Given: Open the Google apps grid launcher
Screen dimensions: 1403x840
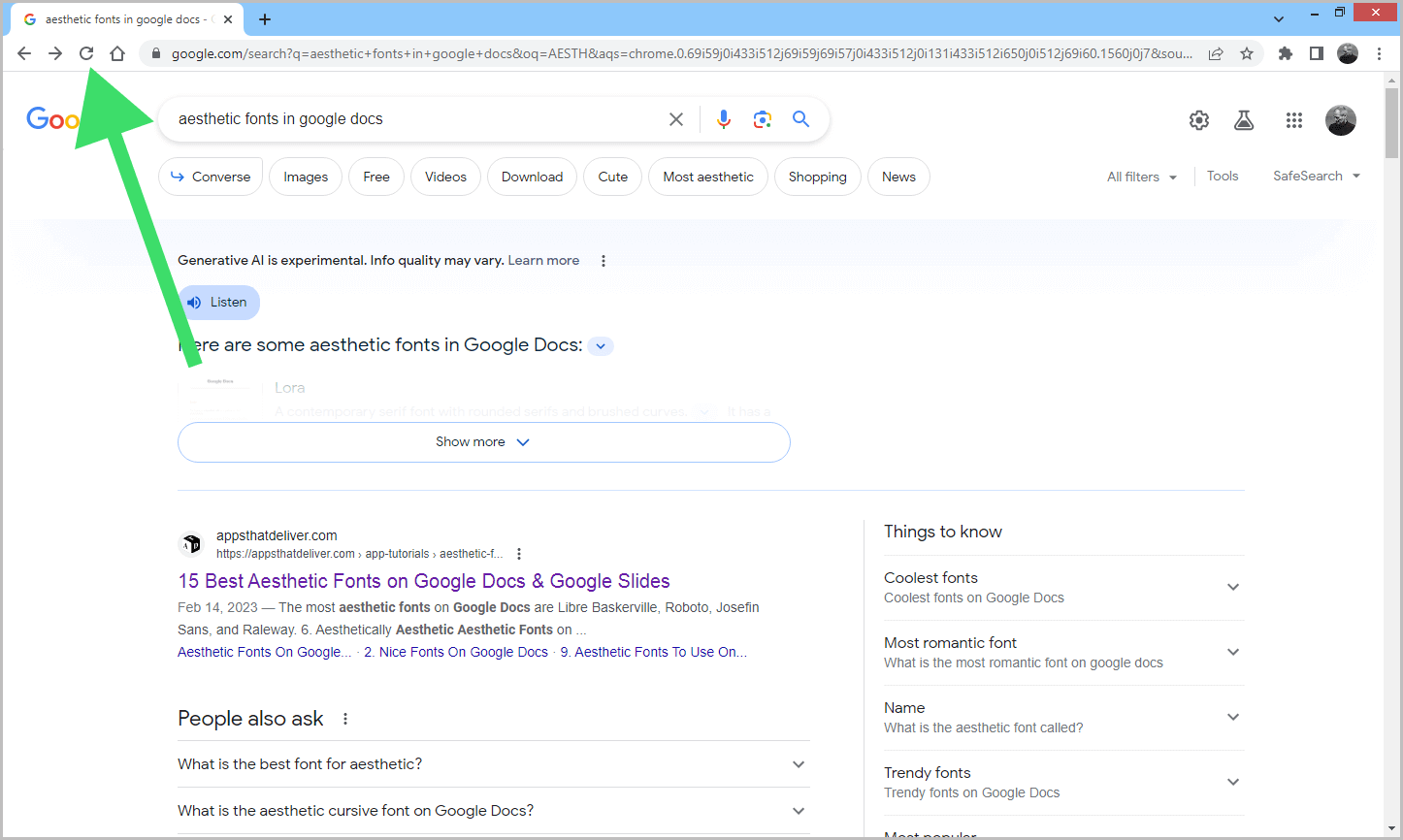Looking at the screenshot, I should click(1294, 119).
